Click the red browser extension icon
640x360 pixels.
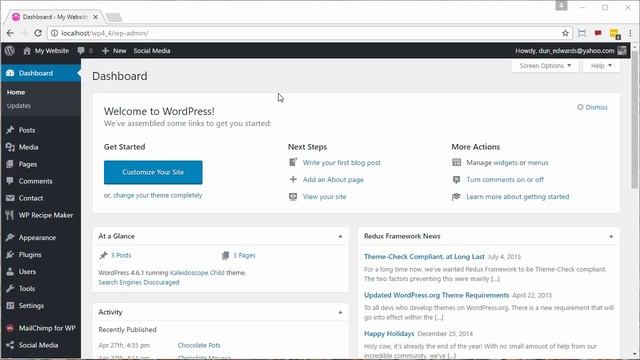tap(598, 33)
